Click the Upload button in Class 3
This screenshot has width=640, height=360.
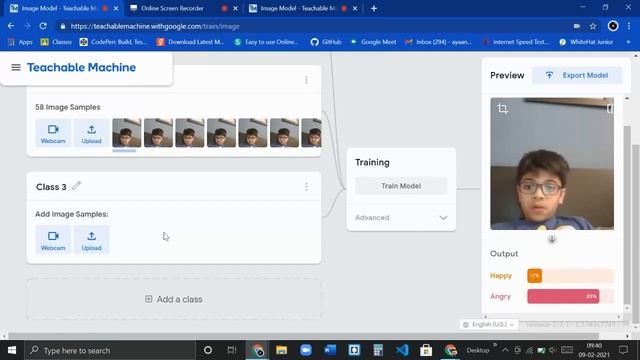[x=91, y=240]
